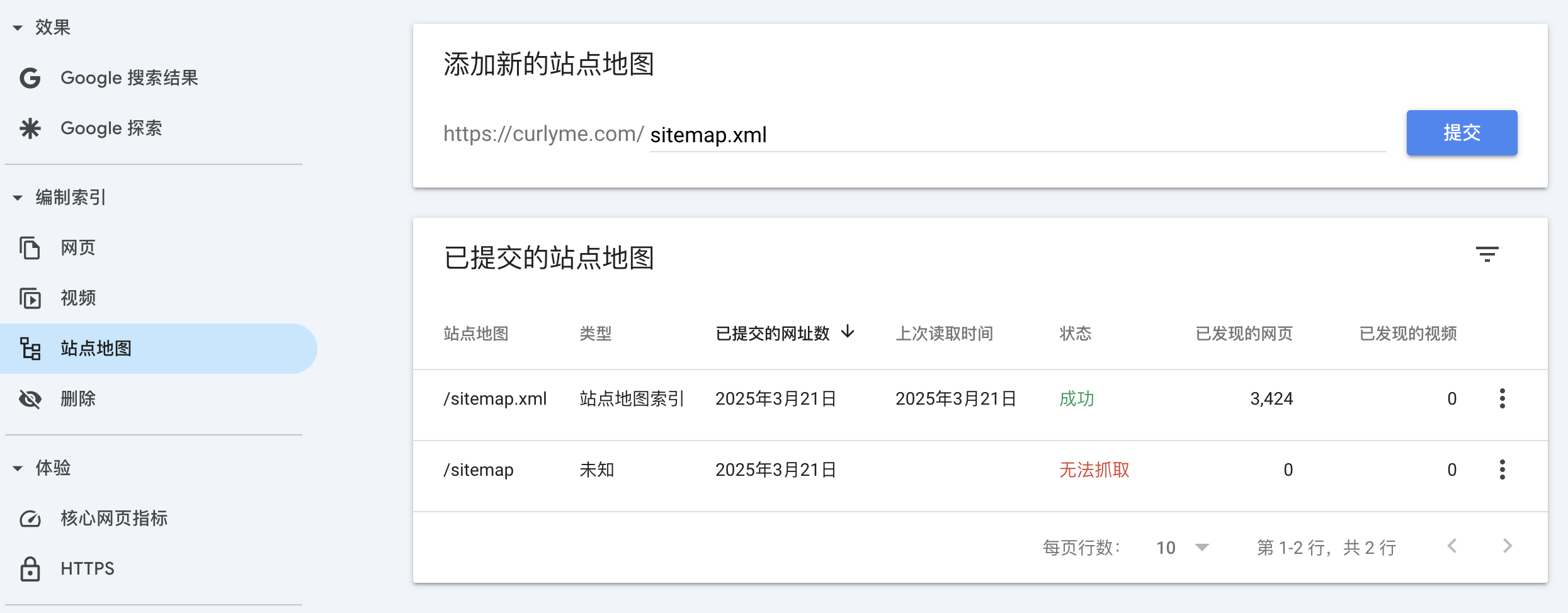Screen dimensions: 1568x613
Task: Open rows per page dropdown
Action: click(1183, 548)
